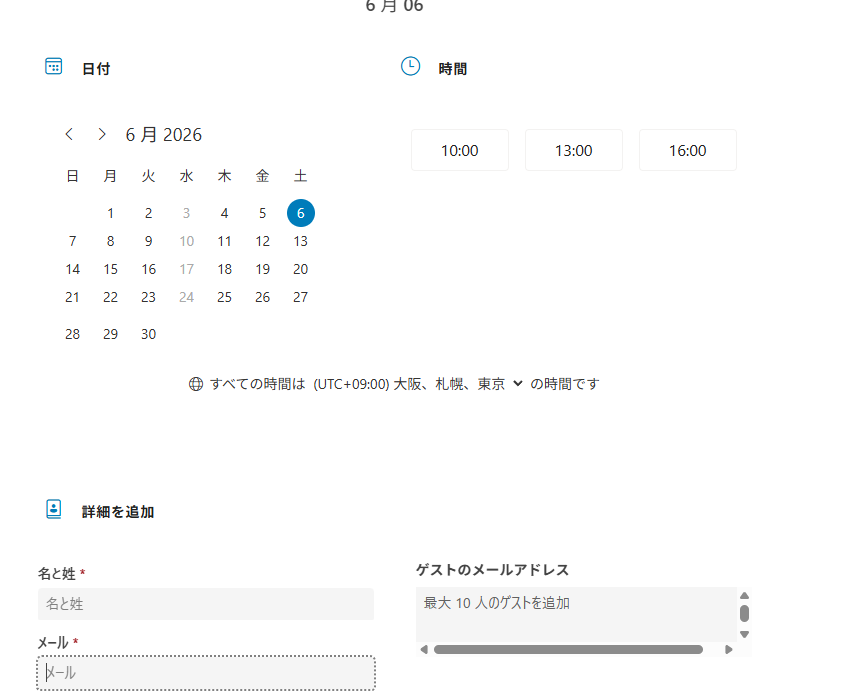Pick June 5 on the calendar

[x=263, y=213]
